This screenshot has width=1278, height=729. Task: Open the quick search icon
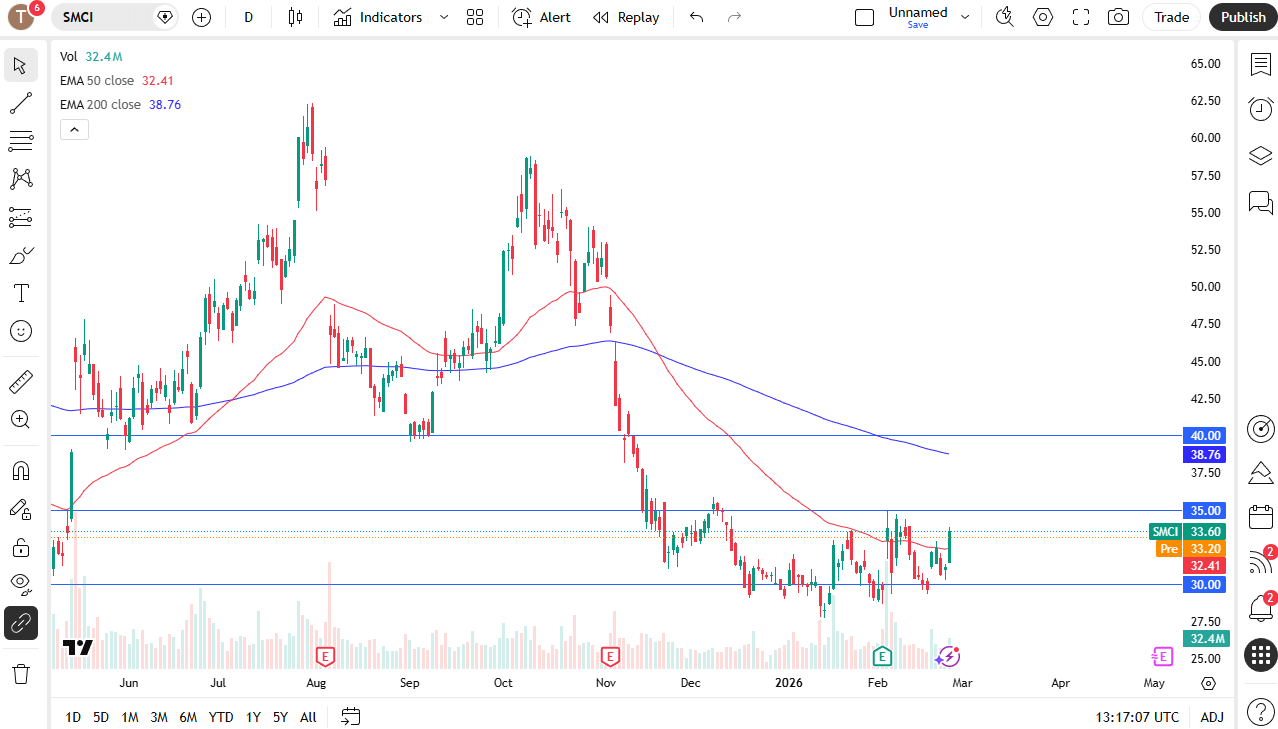pos(1005,17)
